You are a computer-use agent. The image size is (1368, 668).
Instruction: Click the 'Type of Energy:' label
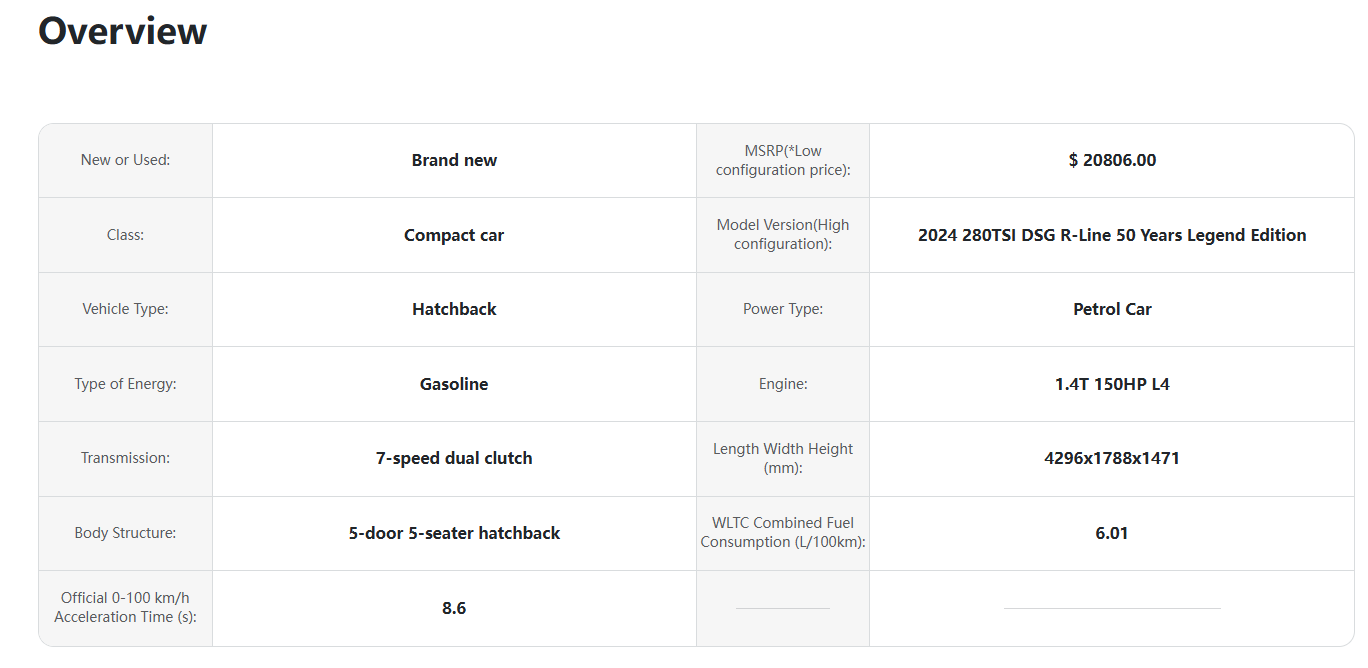coord(125,384)
